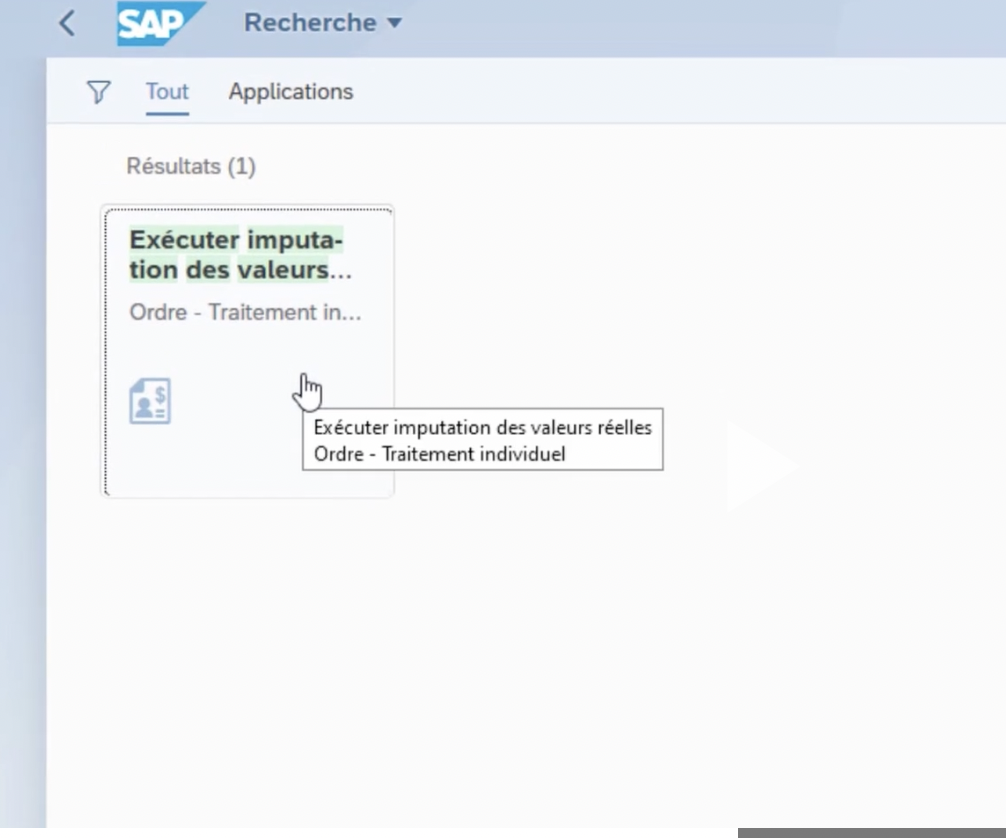Click the SAP logo
The image size is (1006, 838).
pyautogui.click(x=158, y=23)
